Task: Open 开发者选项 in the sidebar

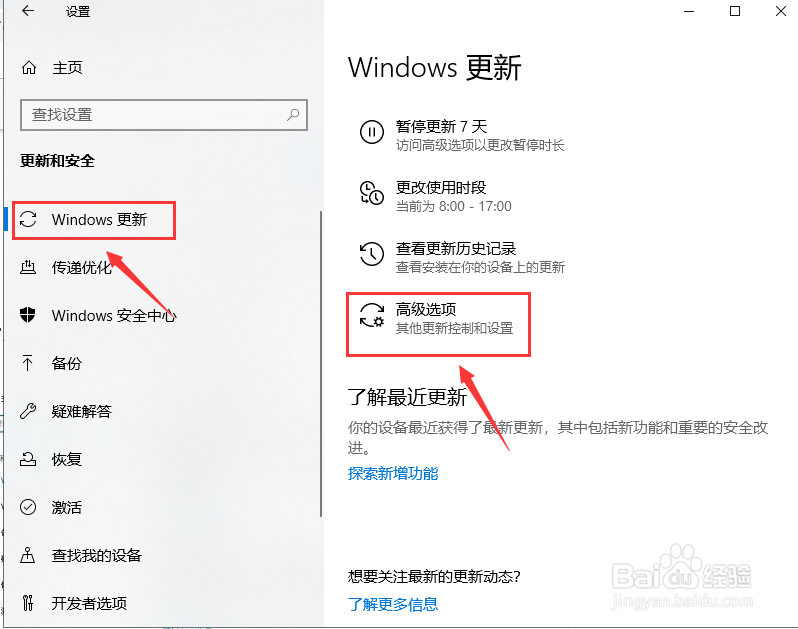Action: click(89, 603)
